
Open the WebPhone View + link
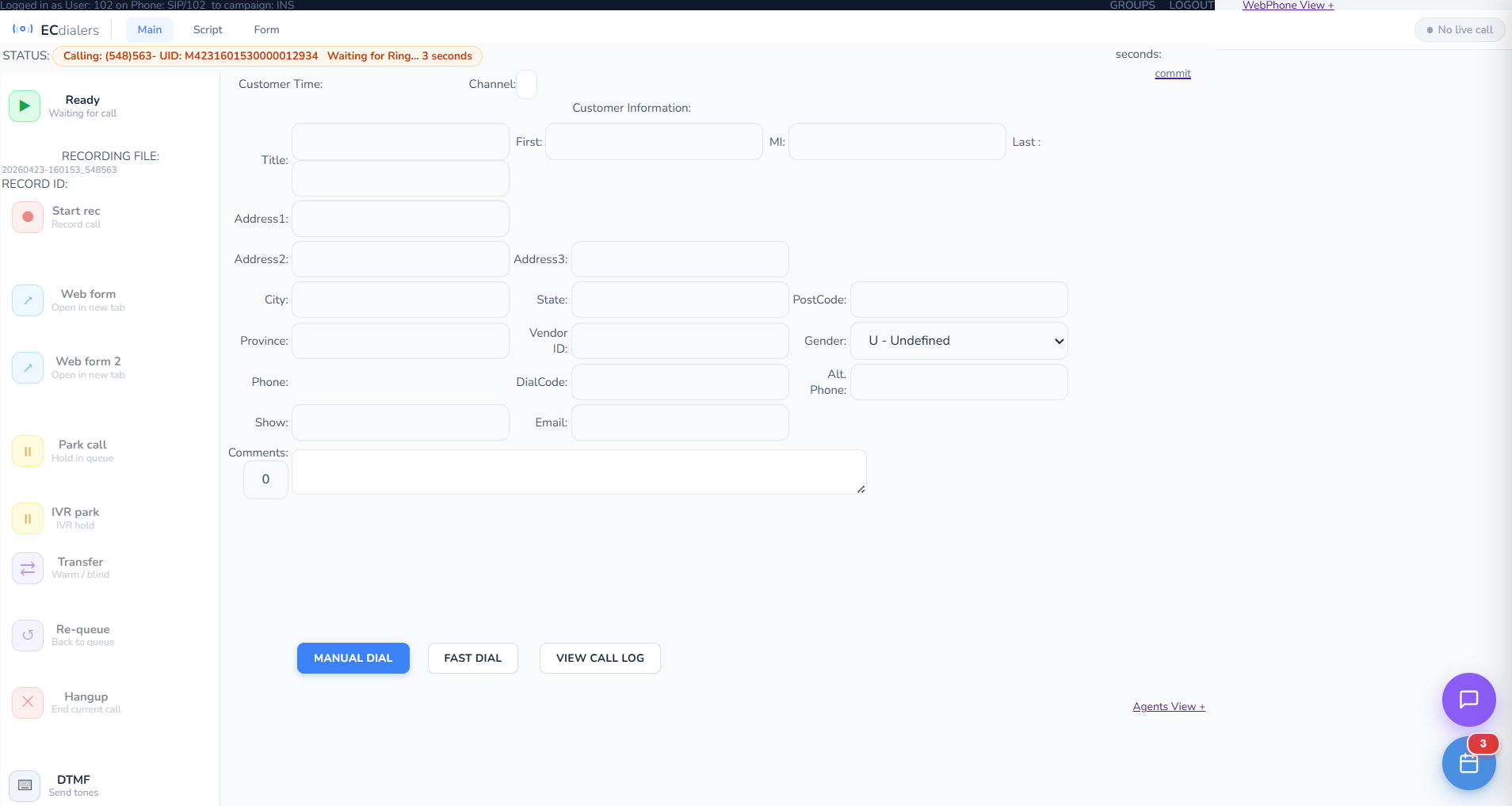point(1288,6)
